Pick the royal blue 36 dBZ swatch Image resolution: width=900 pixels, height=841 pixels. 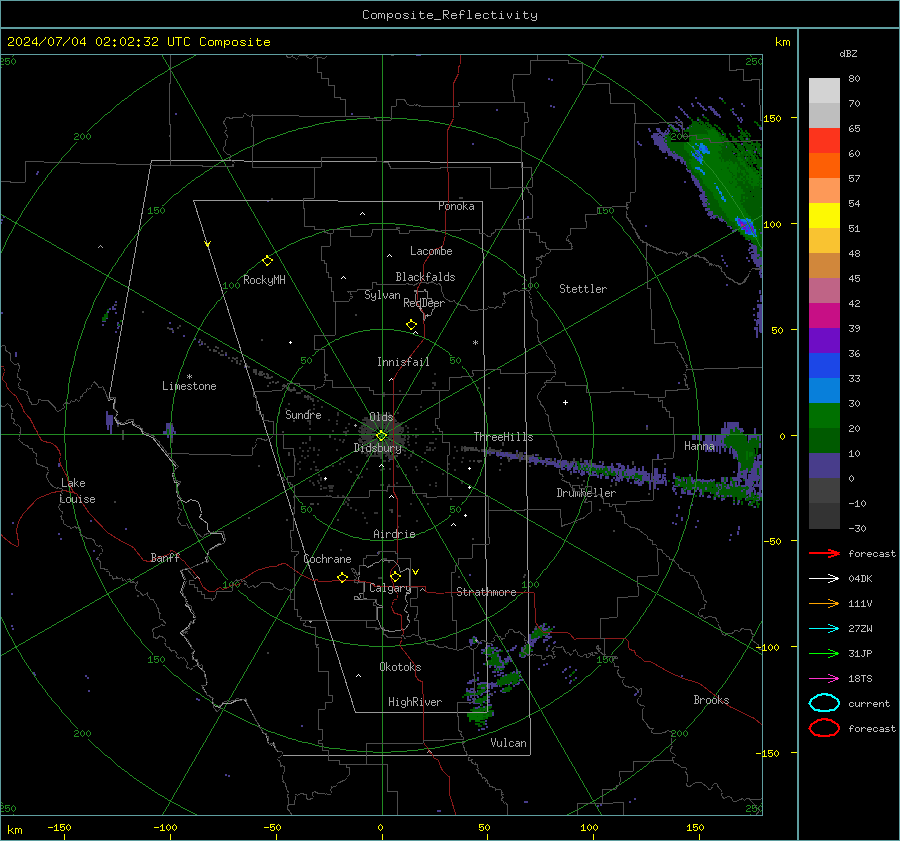point(824,366)
